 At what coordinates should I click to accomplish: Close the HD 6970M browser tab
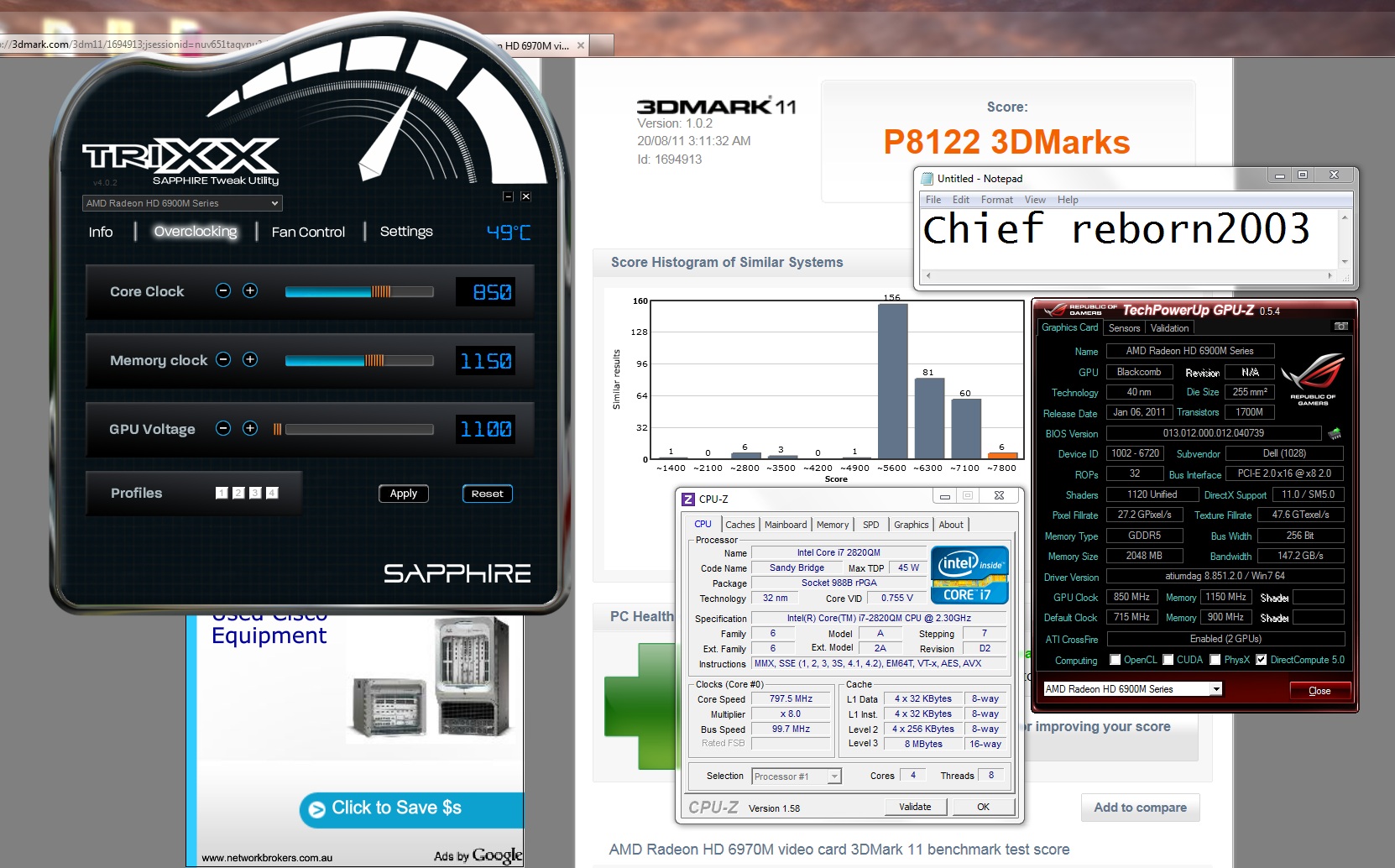pos(581,45)
